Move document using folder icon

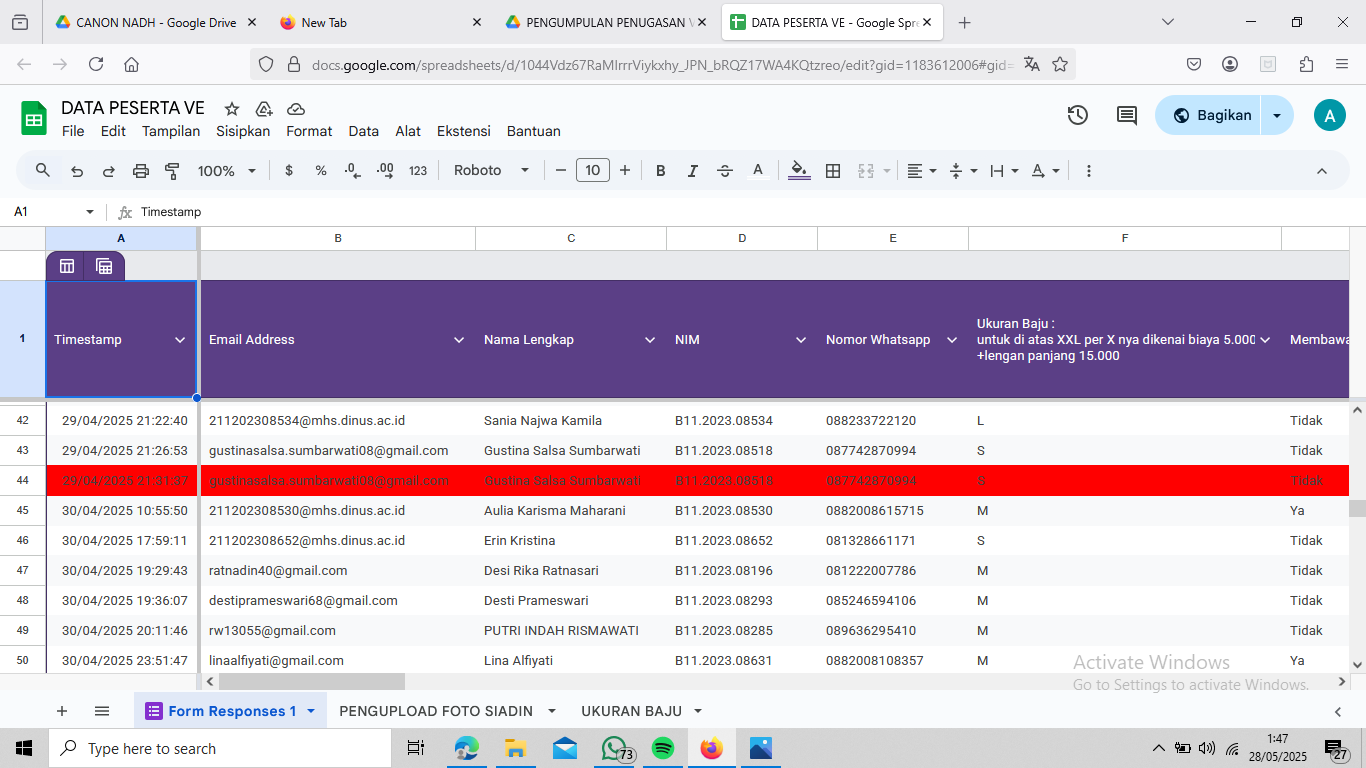click(264, 109)
